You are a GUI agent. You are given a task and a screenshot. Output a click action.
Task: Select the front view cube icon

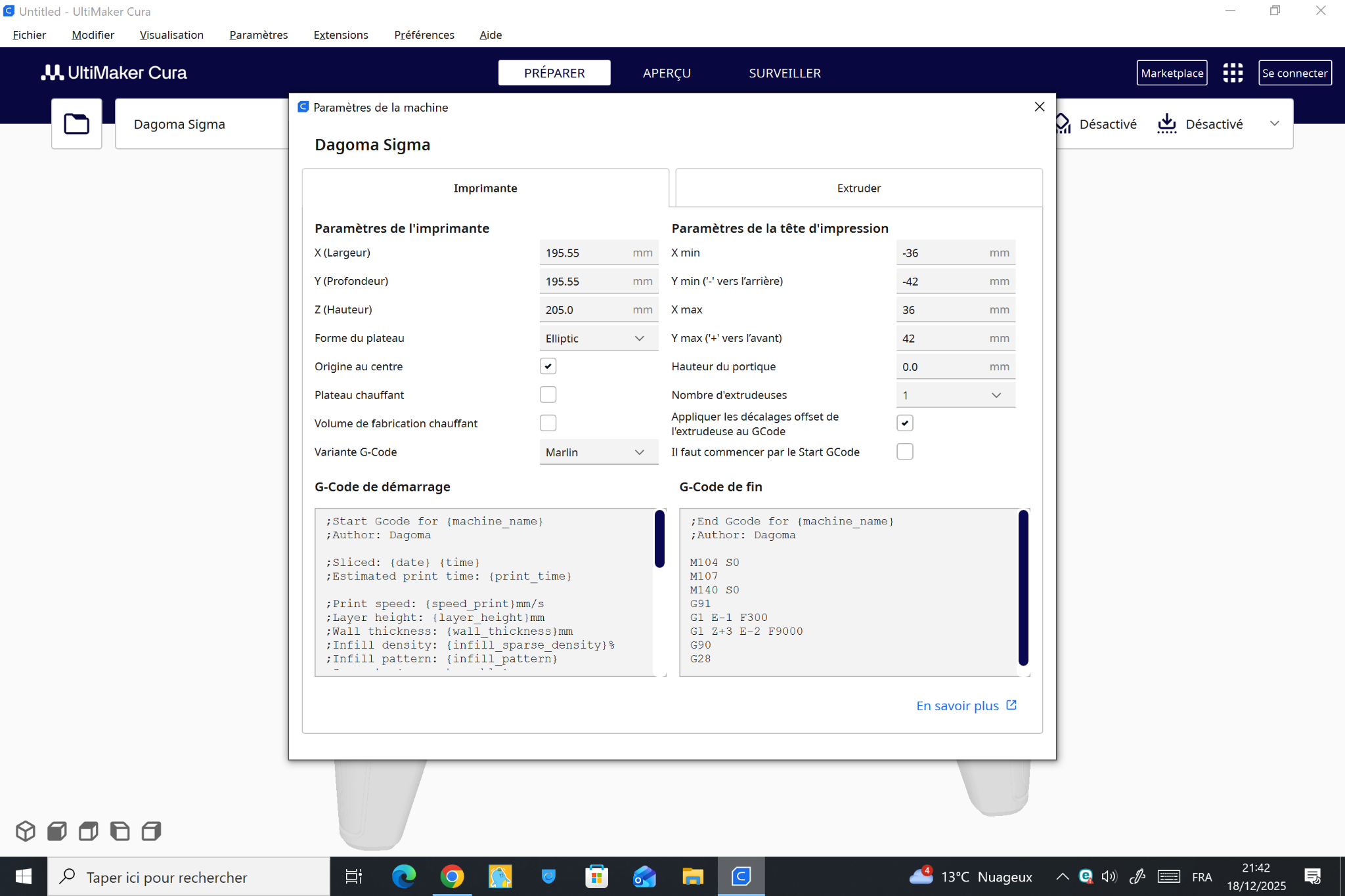pyautogui.click(x=57, y=831)
